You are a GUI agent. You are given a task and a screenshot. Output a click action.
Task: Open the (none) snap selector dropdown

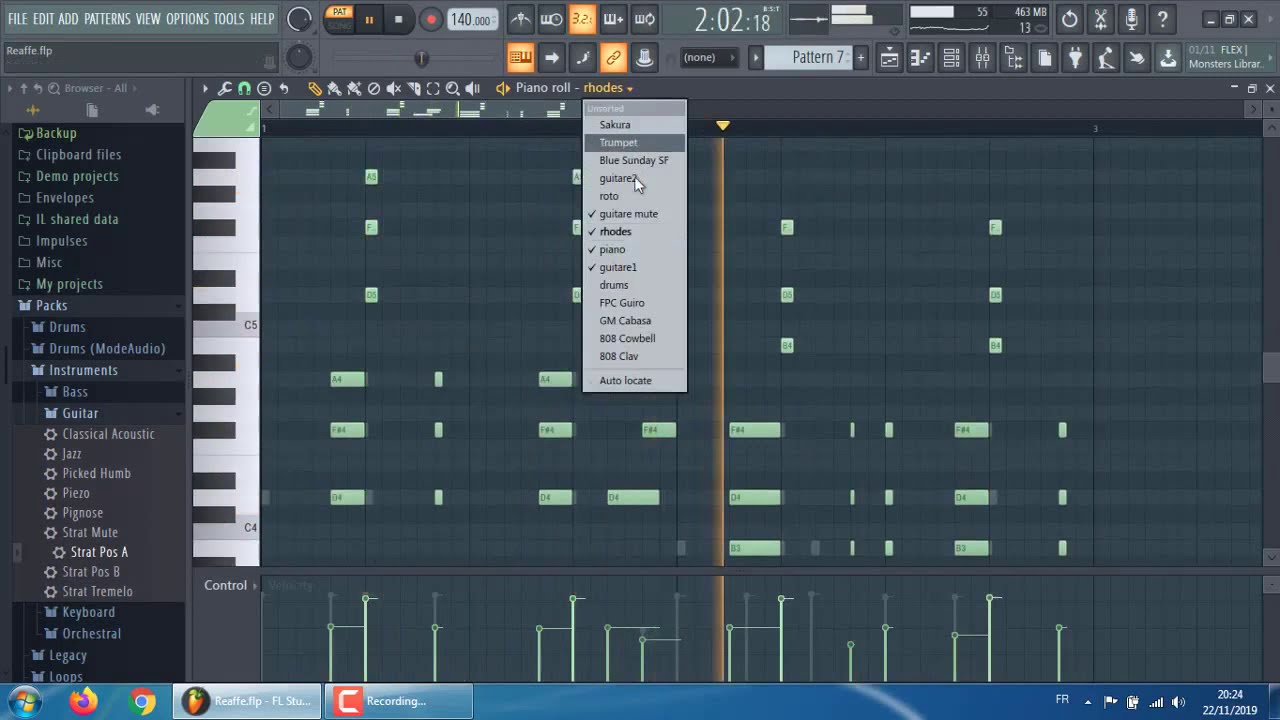708,58
